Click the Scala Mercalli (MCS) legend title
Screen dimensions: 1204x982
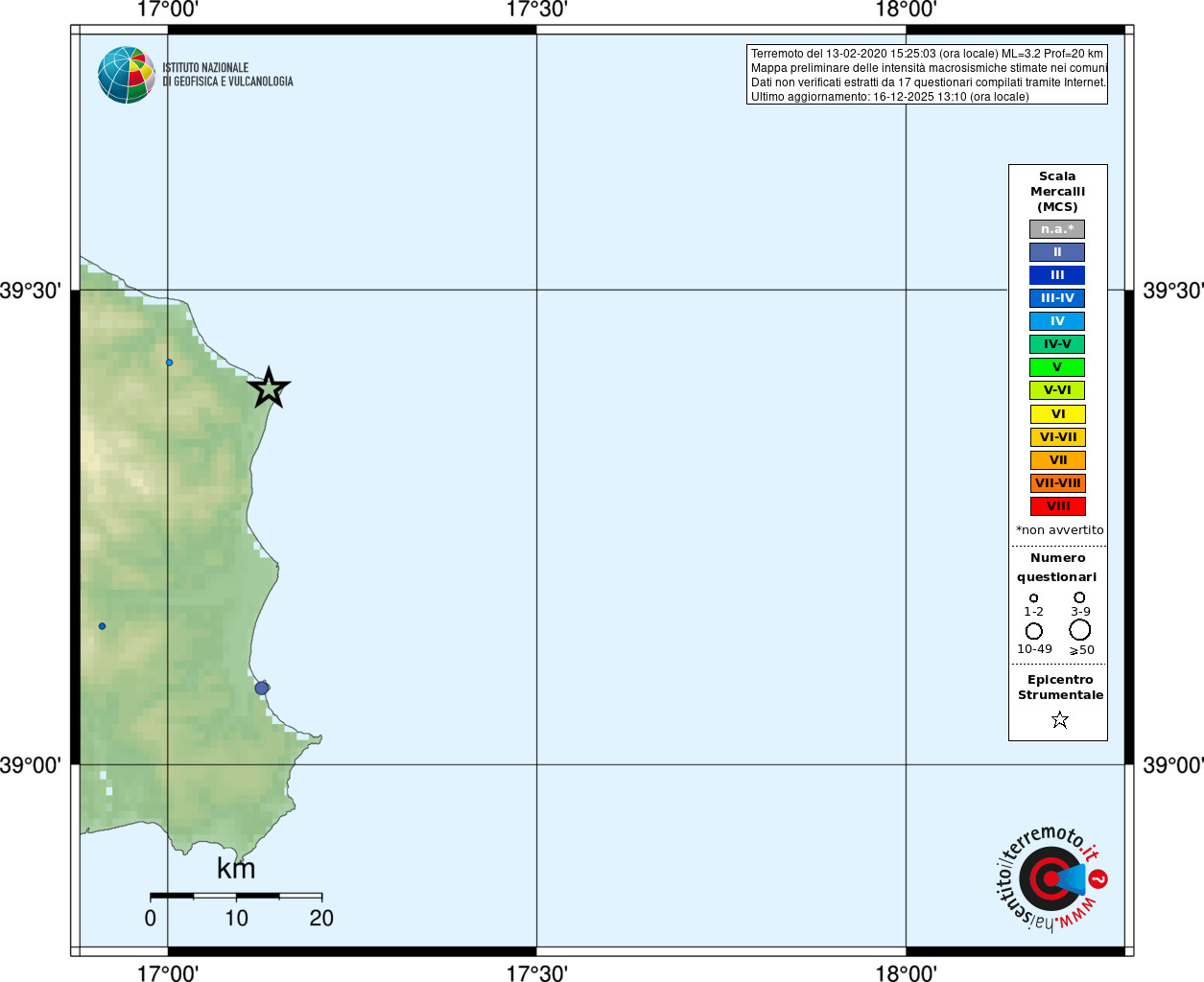tap(1057, 191)
